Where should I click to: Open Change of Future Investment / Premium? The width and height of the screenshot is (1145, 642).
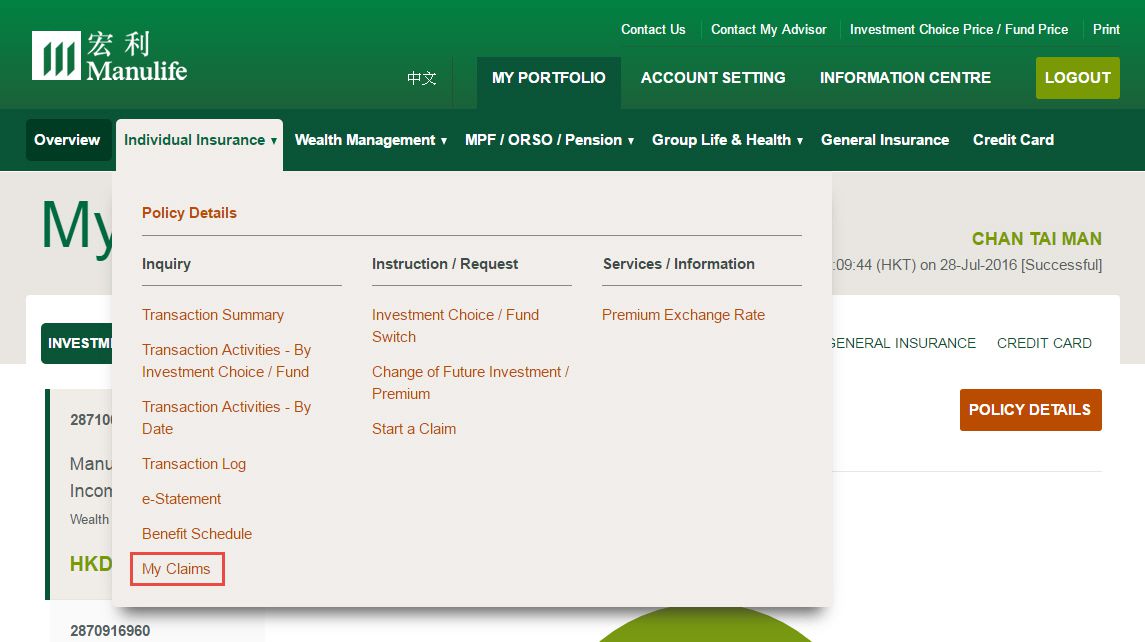470,383
